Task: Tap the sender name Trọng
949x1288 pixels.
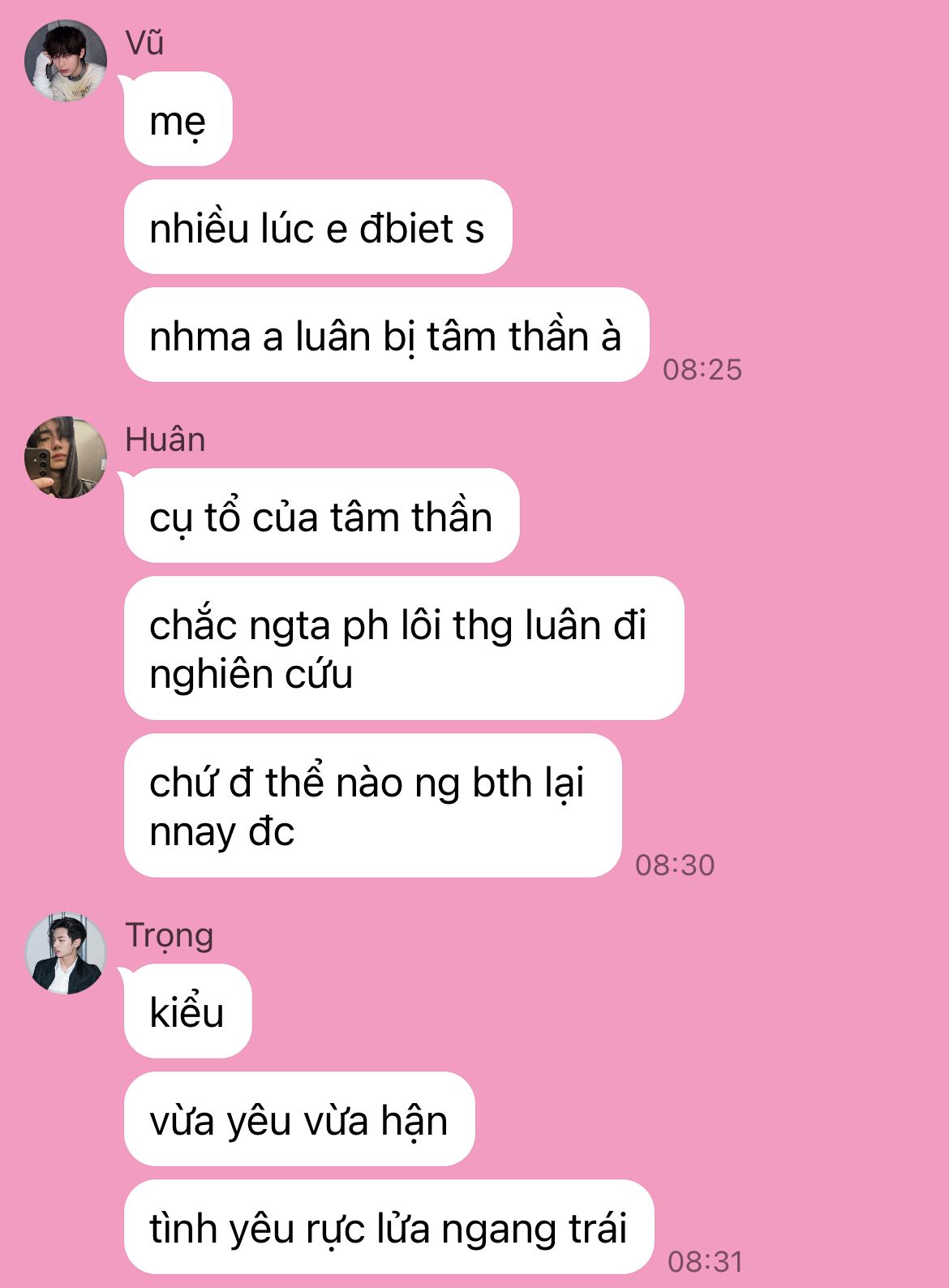Action: click(170, 937)
